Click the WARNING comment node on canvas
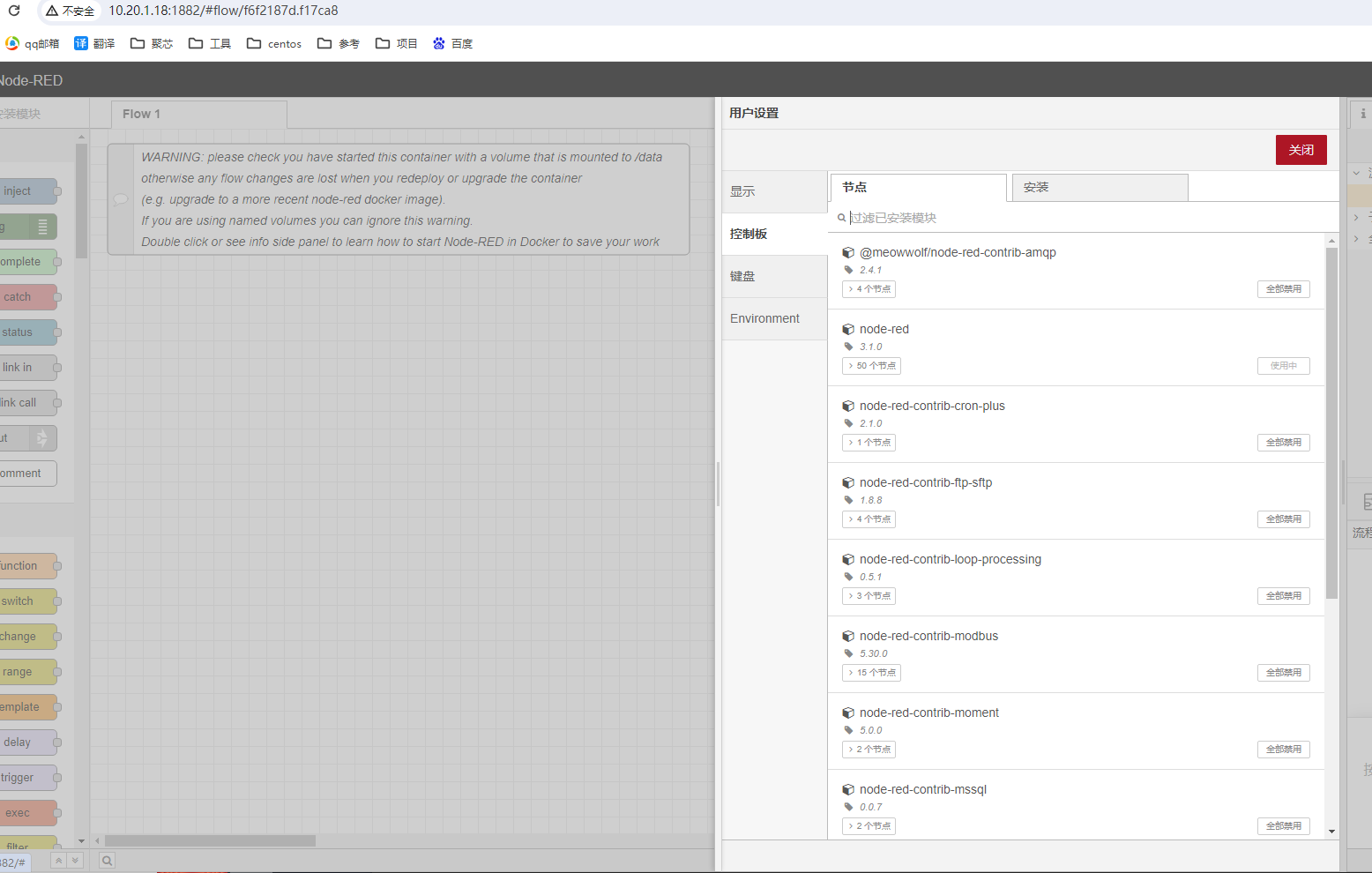1372x873 pixels. click(399, 199)
